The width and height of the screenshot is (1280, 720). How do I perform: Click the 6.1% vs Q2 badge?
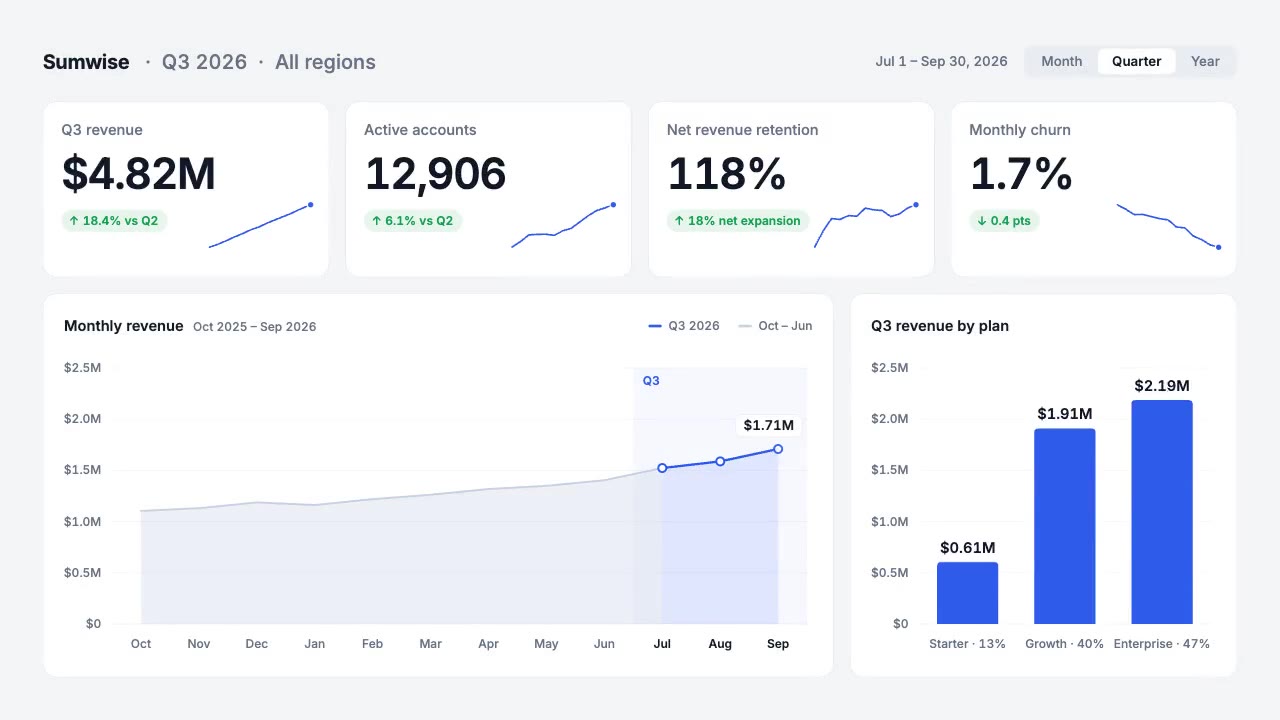[413, 221]
